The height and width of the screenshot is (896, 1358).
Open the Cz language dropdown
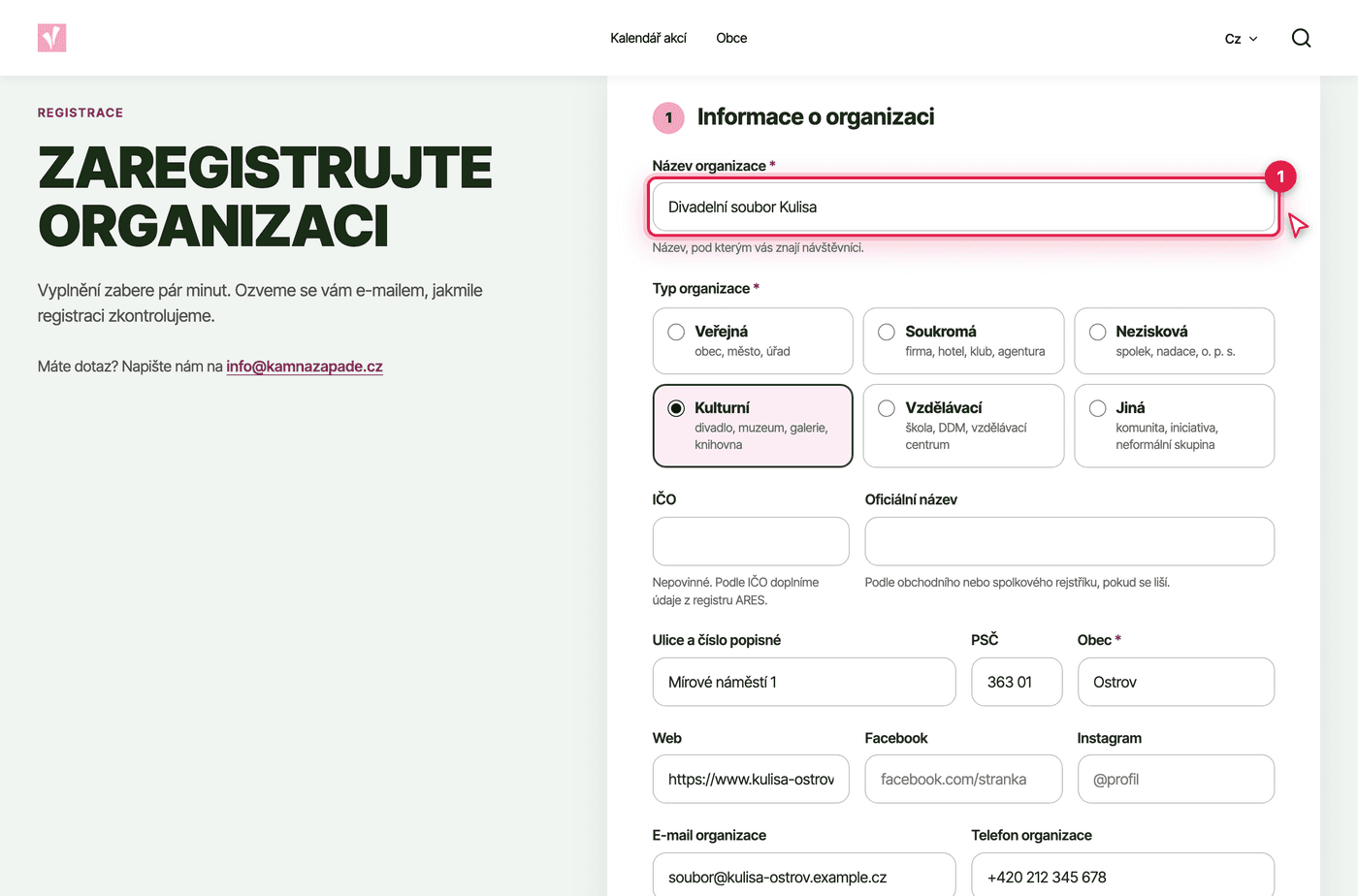coord(1241,39)
